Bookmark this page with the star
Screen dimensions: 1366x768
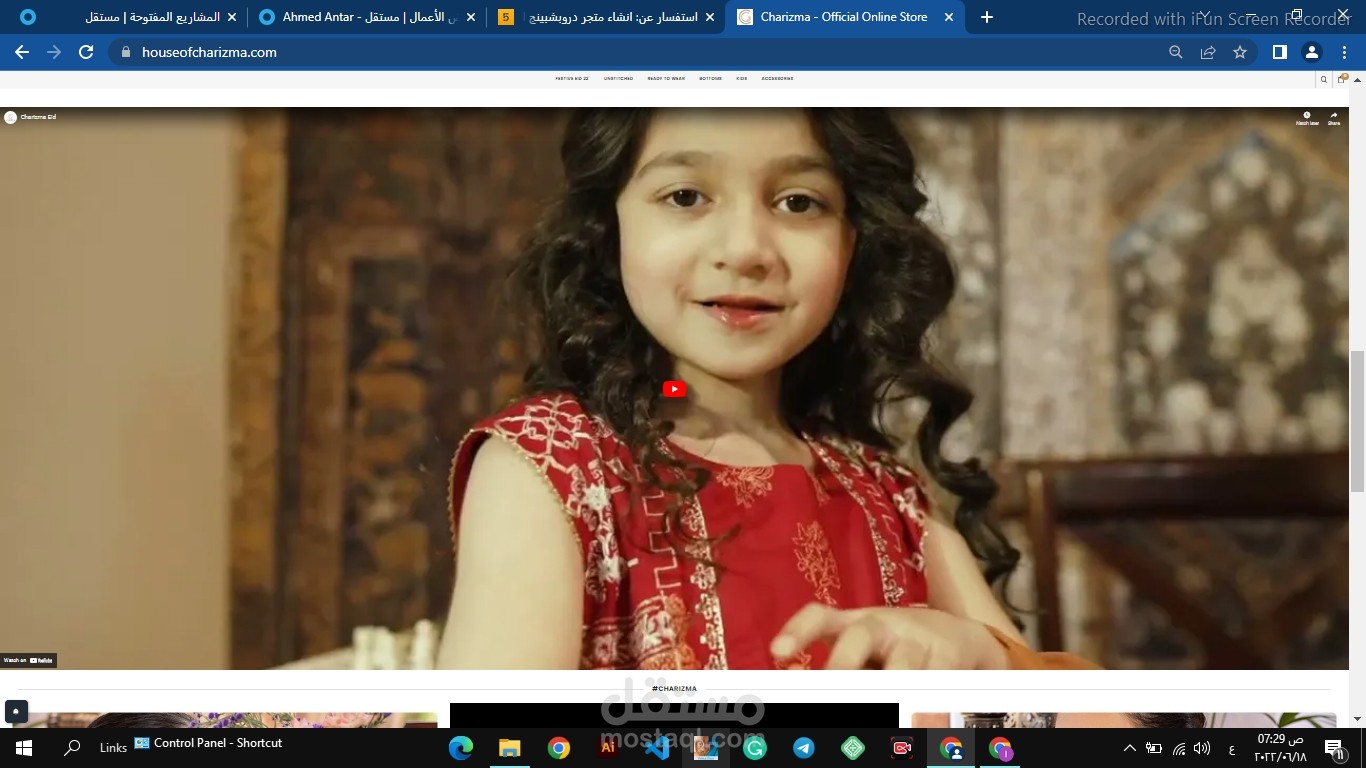tap(1240, 52)
